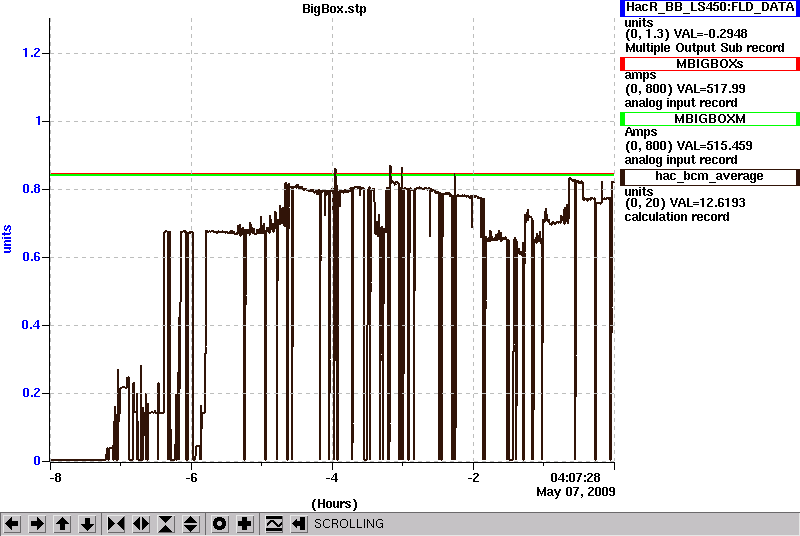The height and width of the screenshot is (536, 800).
Task: Click the pan down arrow button
Action: 88,524
